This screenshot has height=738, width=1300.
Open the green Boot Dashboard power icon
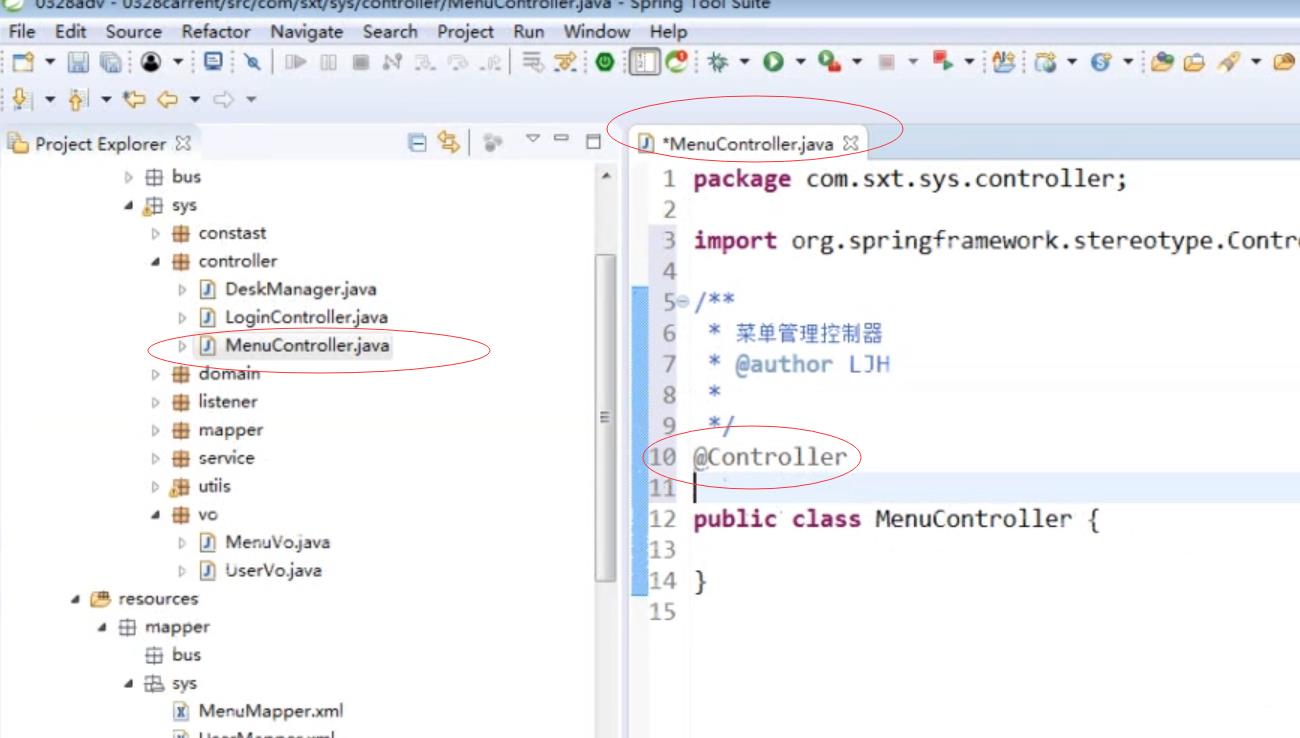(x=604, y=62)
